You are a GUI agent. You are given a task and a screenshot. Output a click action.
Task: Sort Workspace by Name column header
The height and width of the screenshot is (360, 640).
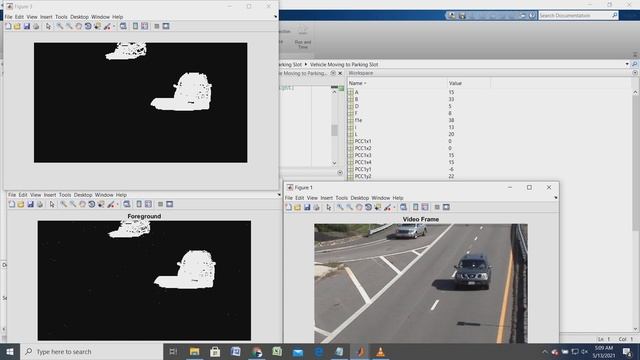(x=357, y=83)
